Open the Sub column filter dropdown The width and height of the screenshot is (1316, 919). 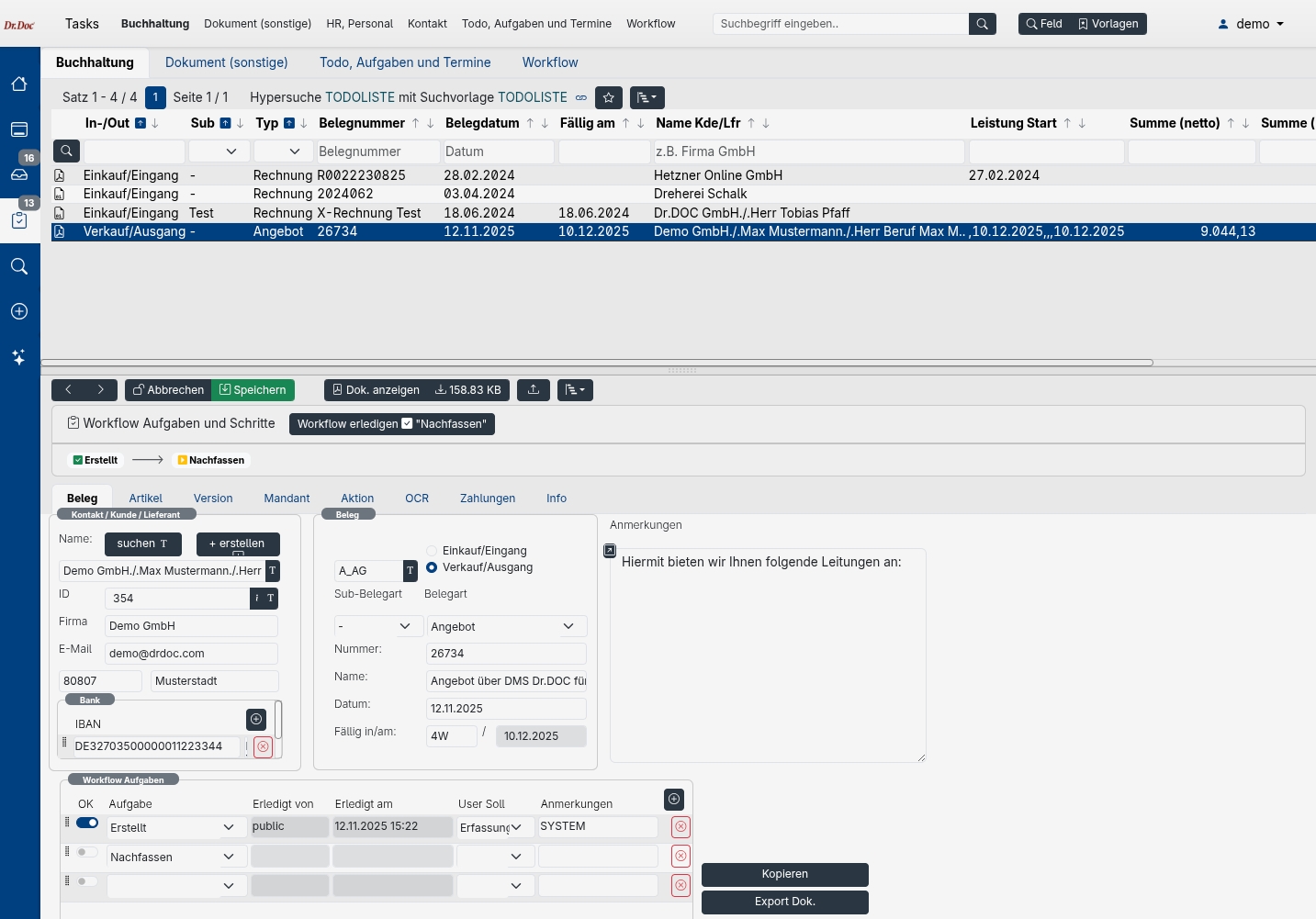[219, 151]
